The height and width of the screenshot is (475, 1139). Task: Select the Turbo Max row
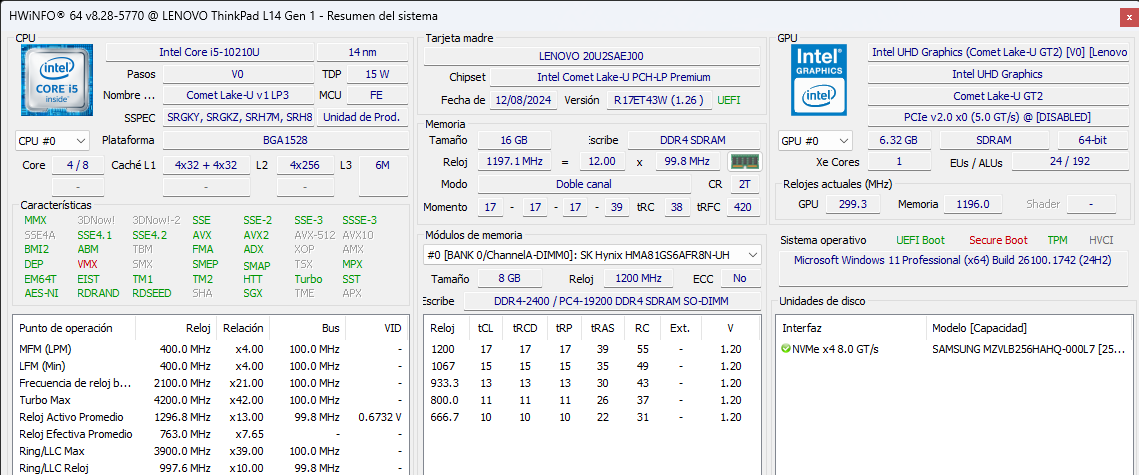tap(211, 400)
